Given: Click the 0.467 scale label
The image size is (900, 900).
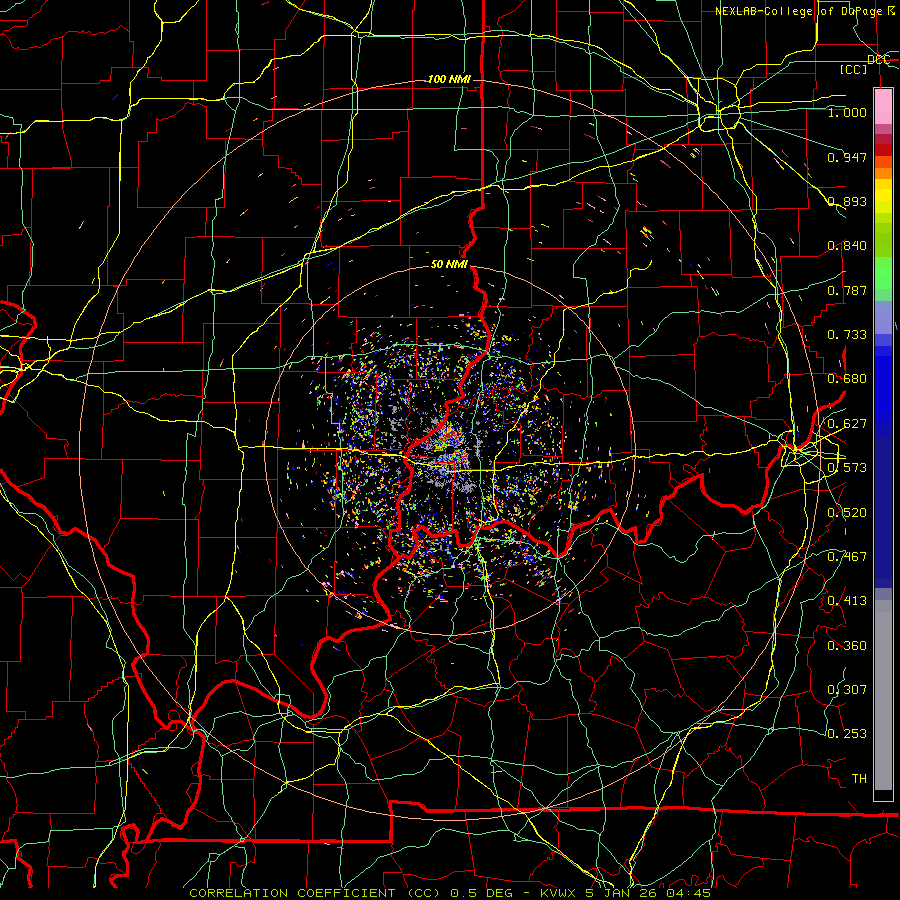Looking at the screenshot, I should click(847, 557).
